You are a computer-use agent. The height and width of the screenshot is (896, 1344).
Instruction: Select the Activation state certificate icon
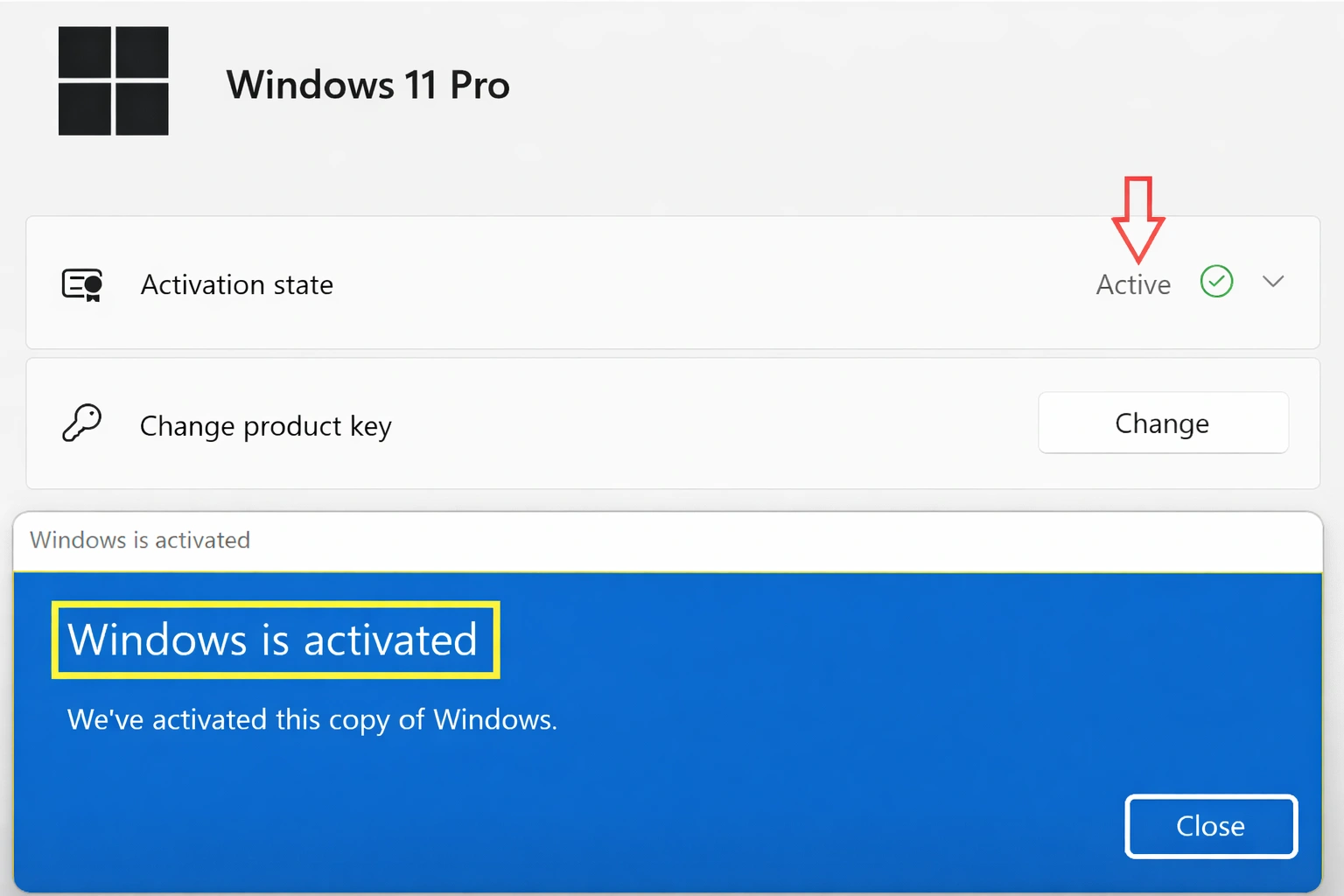[81, 284]
